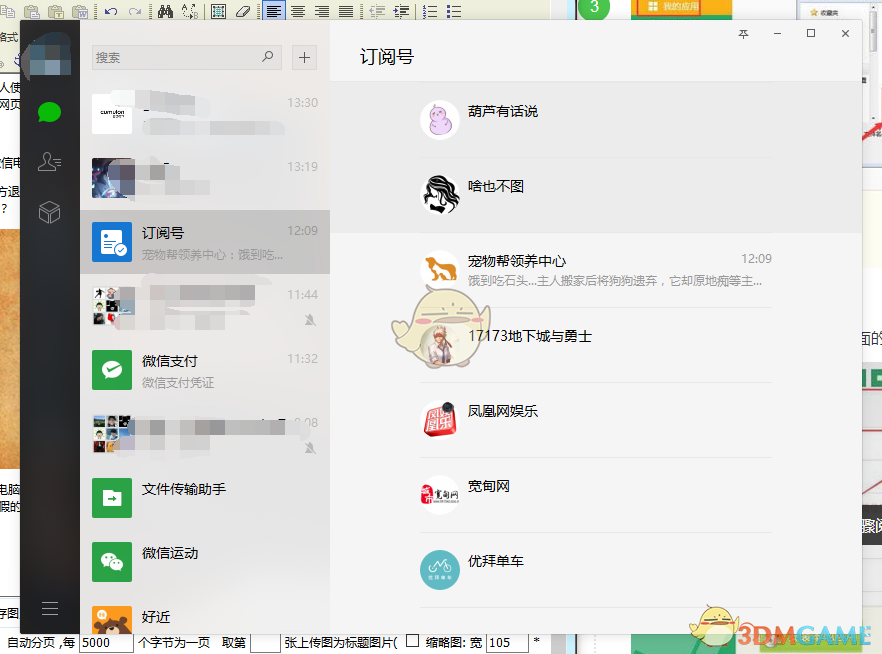Image resolution: width=882 pixels, height=654 pixels.
Task: Open the Contacts icon in the sidebar
Action: (x=49, y=161)
